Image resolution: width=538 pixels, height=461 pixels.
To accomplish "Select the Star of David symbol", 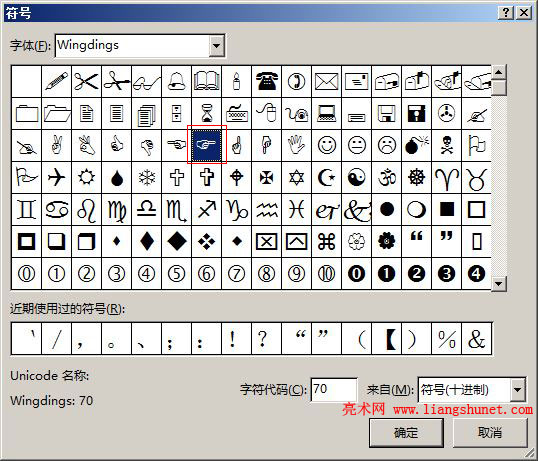I will 296,177.
